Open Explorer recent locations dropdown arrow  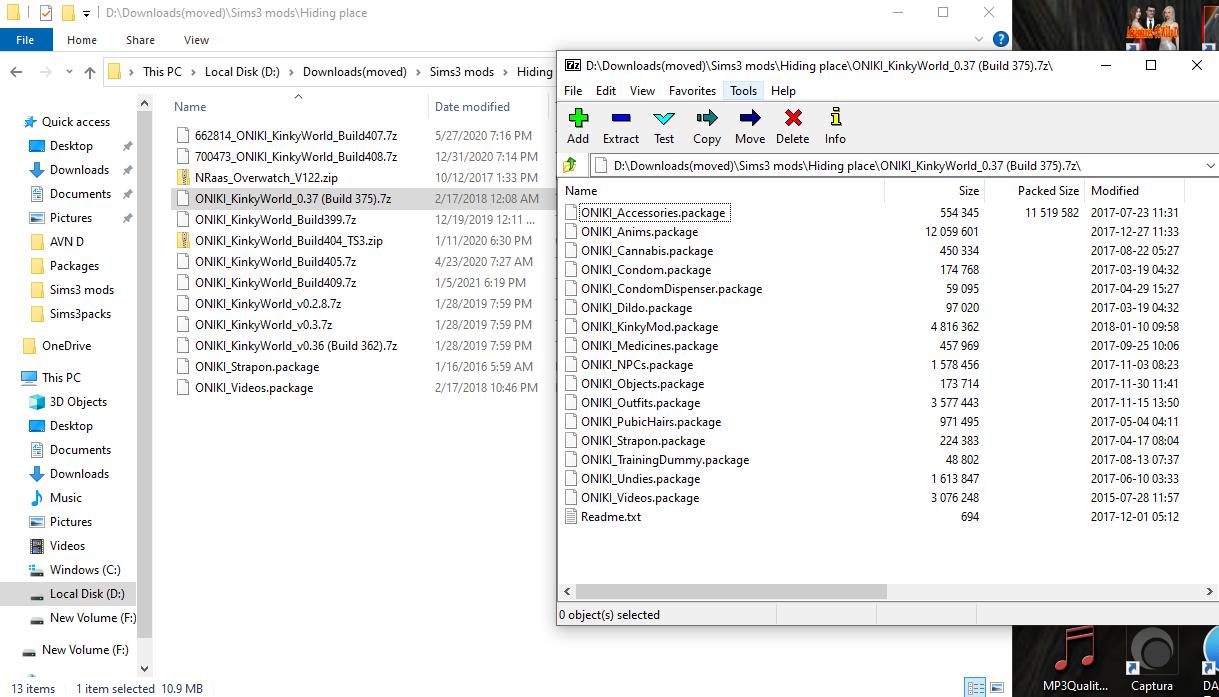[x=68, y=72]
